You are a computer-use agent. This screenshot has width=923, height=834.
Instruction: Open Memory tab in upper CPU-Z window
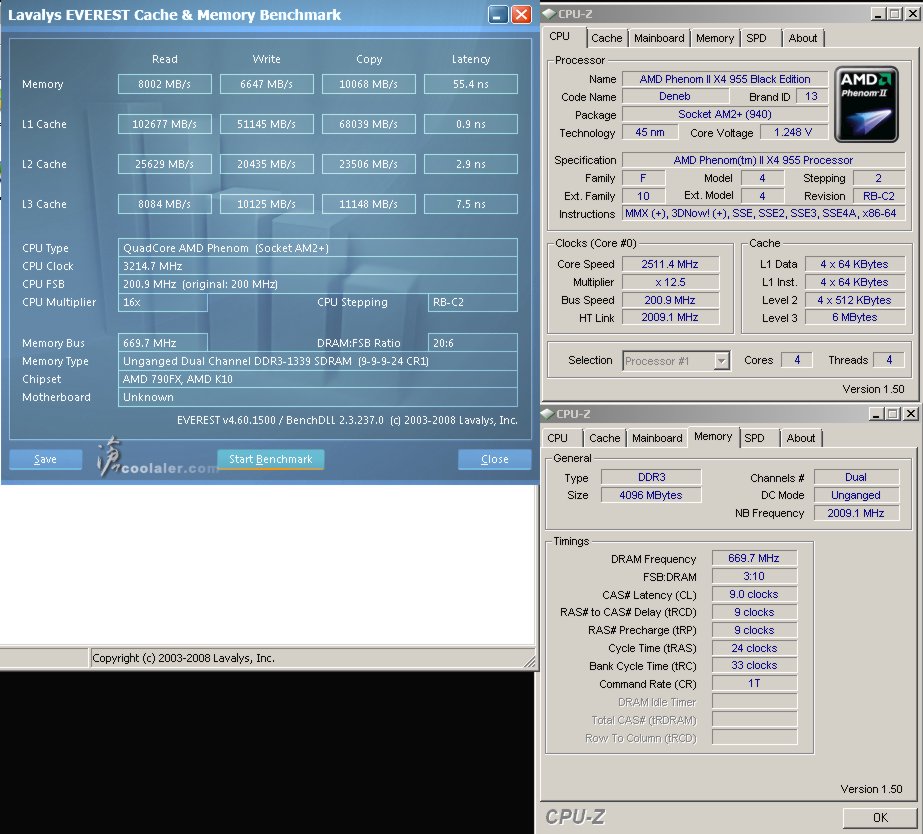(x=715, y=38)
